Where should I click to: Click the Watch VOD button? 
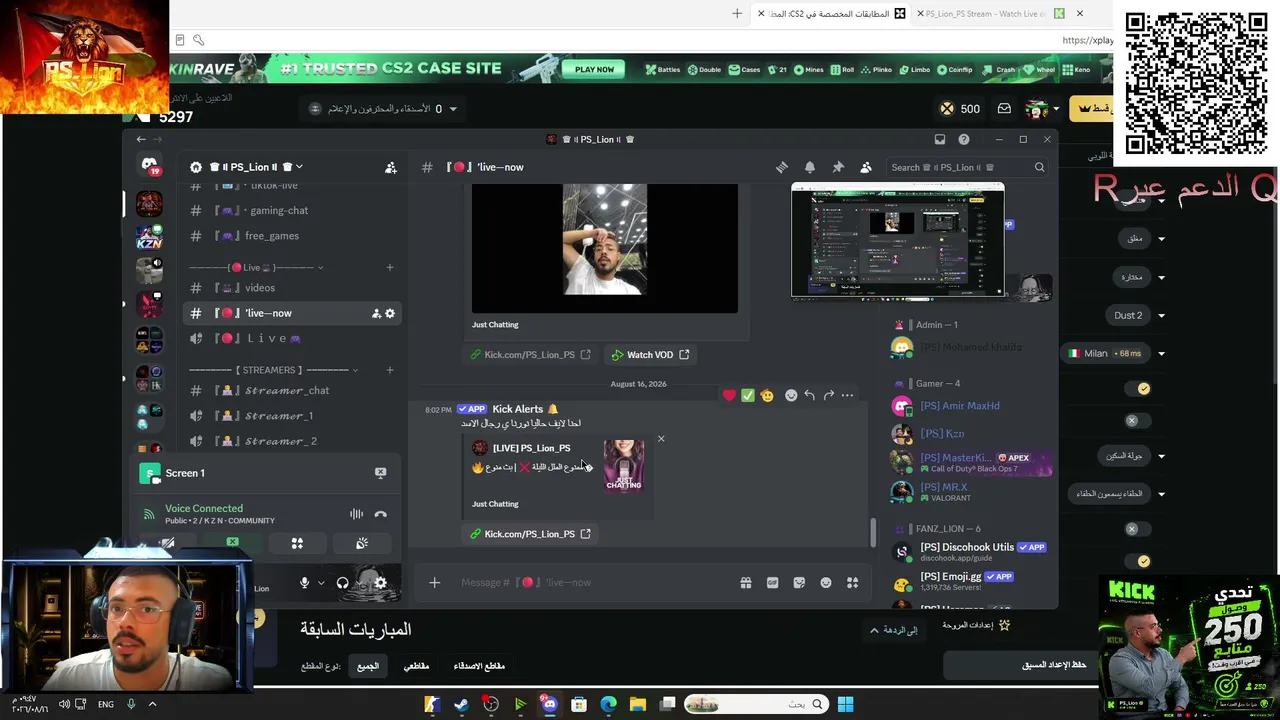pyautogui.click(x=650, y=355)
